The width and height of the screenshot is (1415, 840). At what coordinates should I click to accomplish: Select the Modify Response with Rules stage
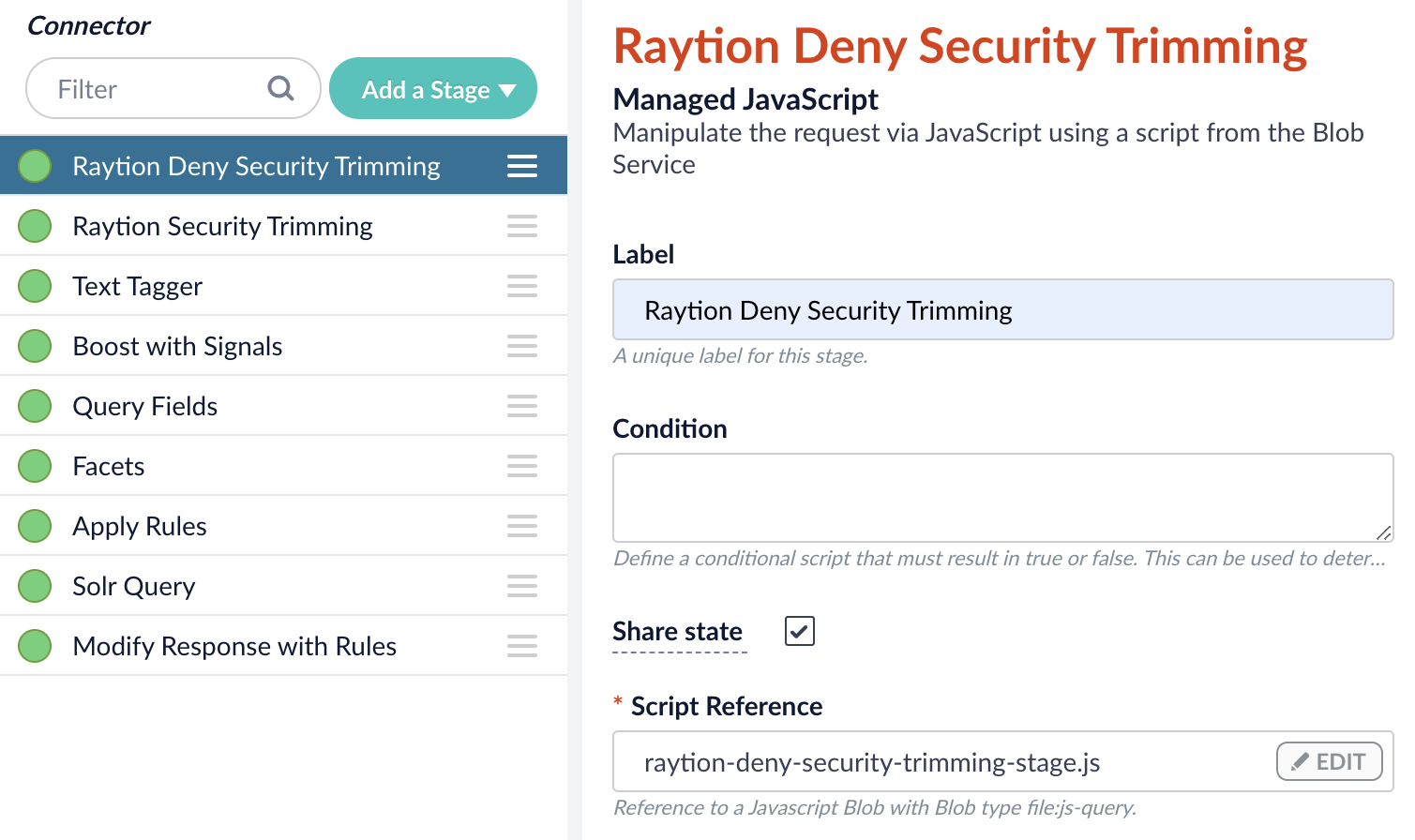coord(234,645)
